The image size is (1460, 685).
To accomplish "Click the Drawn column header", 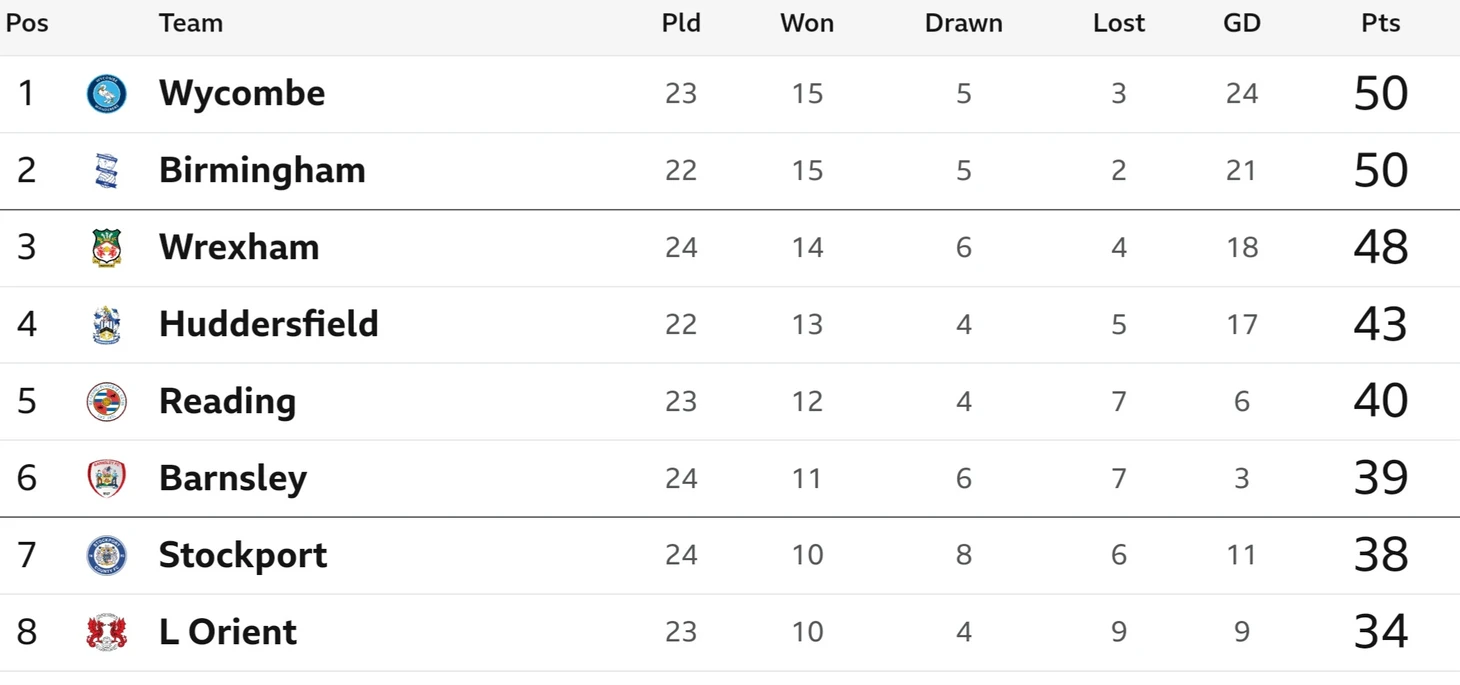I will (964, 23).
